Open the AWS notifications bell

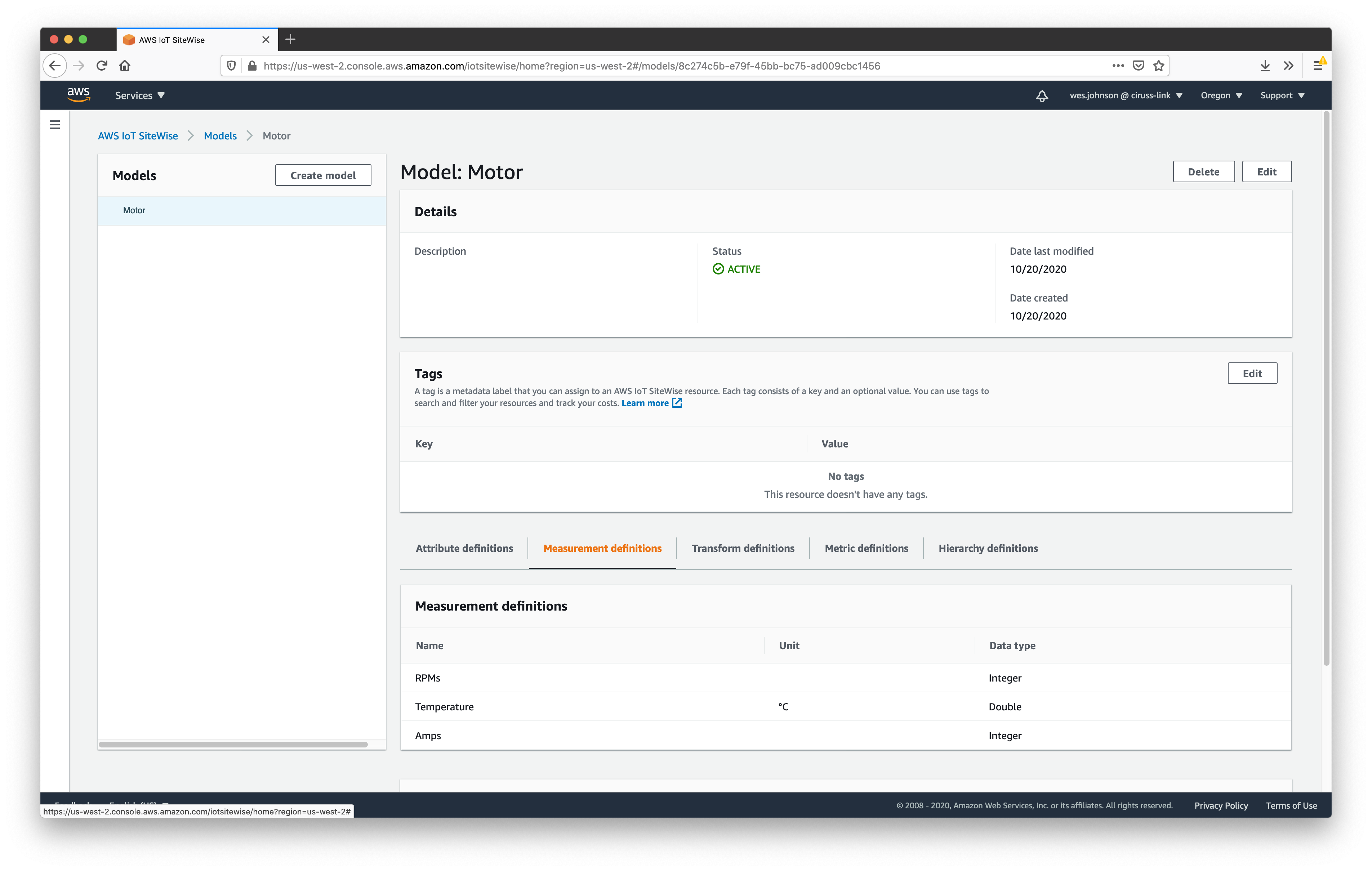coord(1042,95)
